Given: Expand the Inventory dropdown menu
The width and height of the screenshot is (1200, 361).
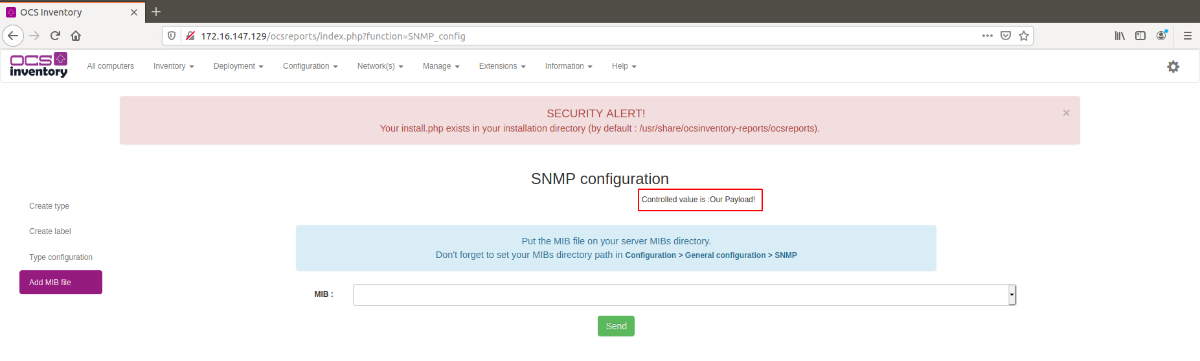Looking at the screenshot, I should pyautogui.click(x=173, y=66).
